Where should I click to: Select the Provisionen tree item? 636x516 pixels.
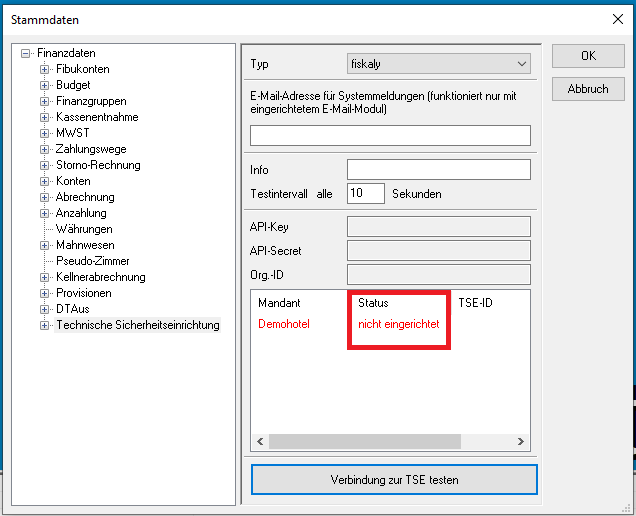click(84, 293)
